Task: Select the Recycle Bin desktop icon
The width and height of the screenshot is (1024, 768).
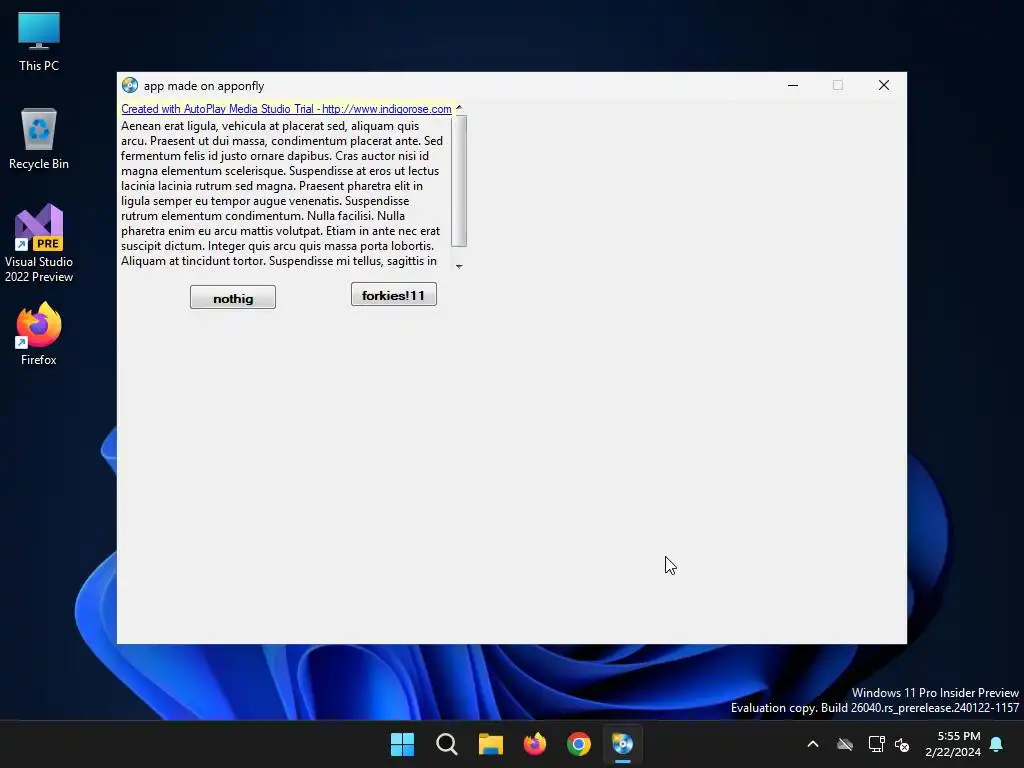Action: pos(39,139)
